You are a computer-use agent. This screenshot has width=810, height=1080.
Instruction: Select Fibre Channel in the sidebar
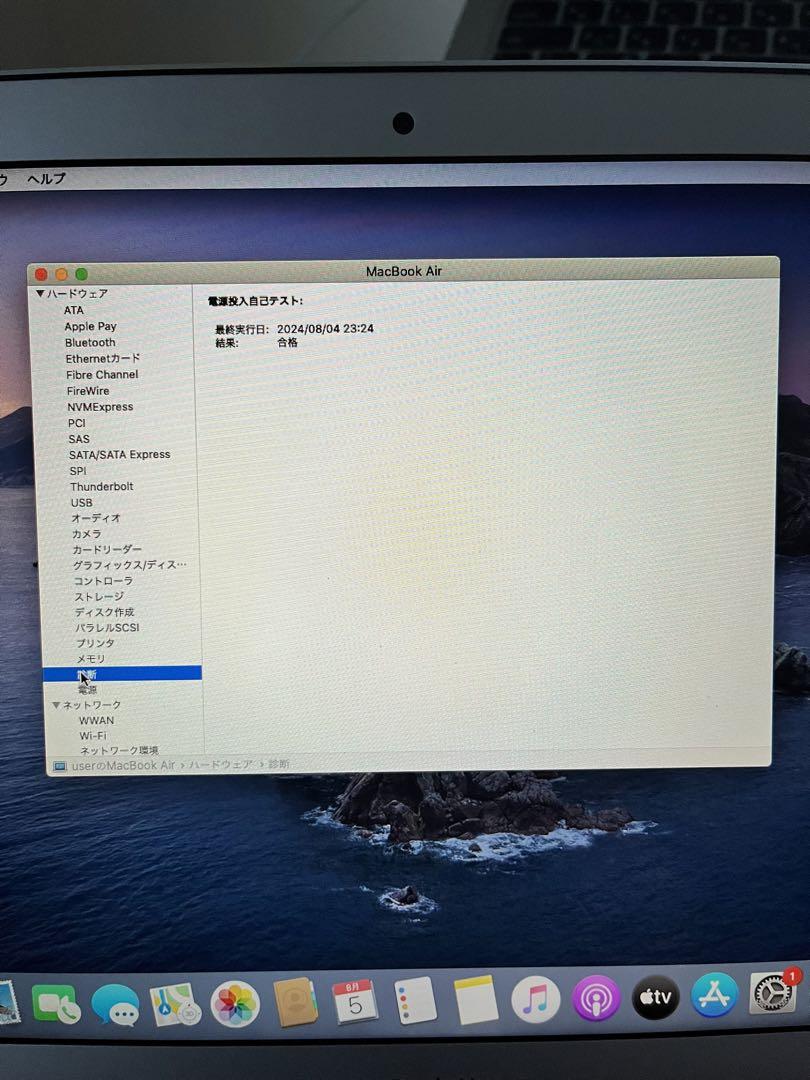tap(102, 374)
